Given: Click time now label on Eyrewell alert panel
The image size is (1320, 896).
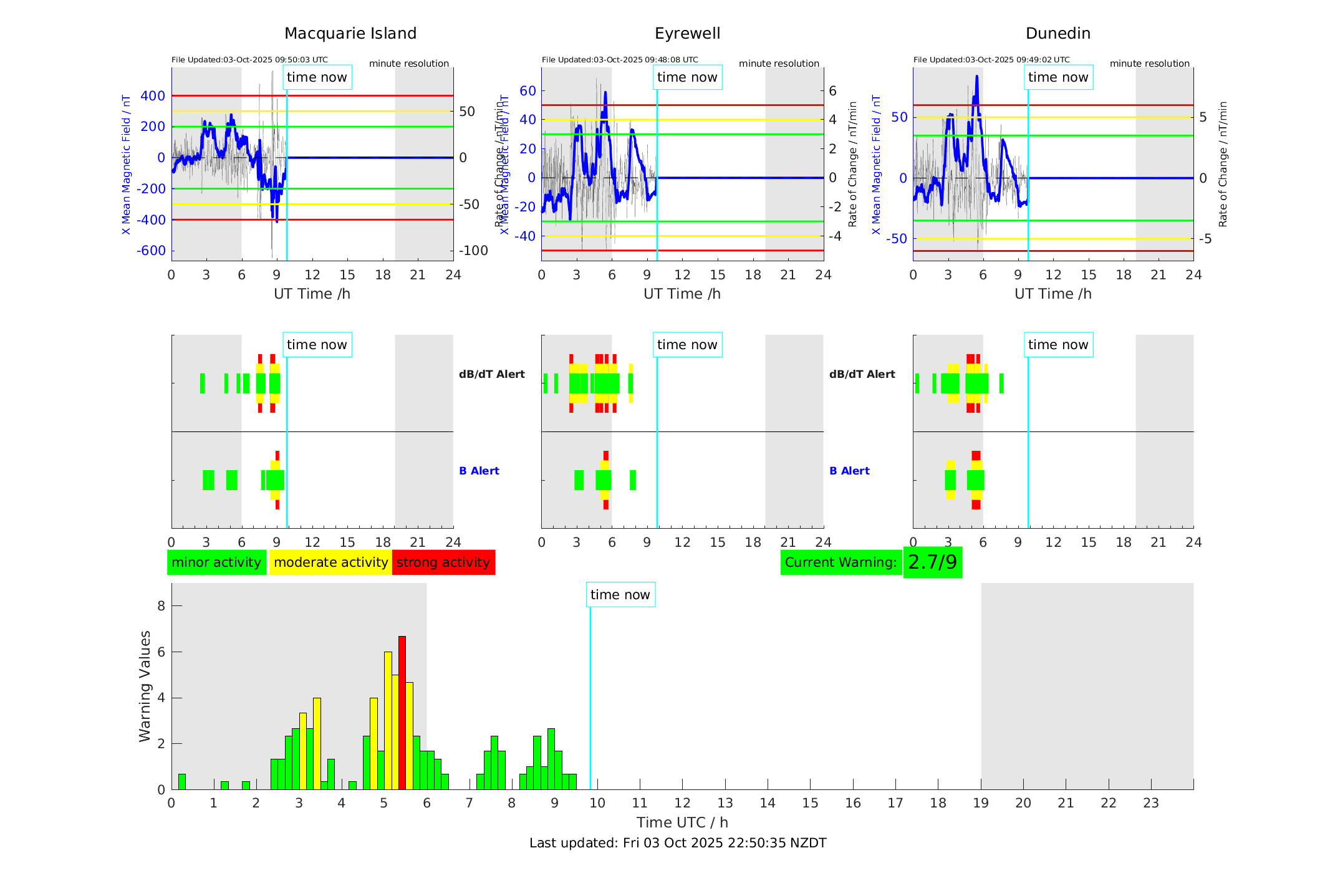Looking at the screenshot, I should 687,345.
